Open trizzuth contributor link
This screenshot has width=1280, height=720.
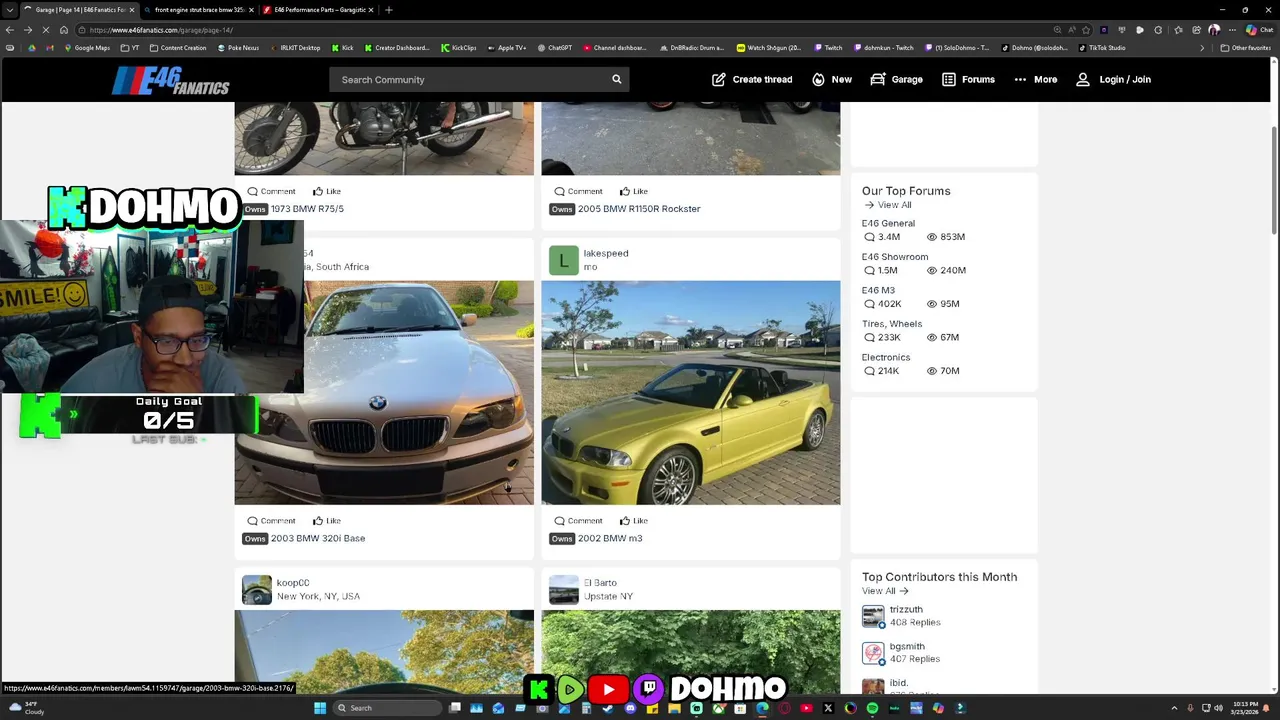pos(906,609)
